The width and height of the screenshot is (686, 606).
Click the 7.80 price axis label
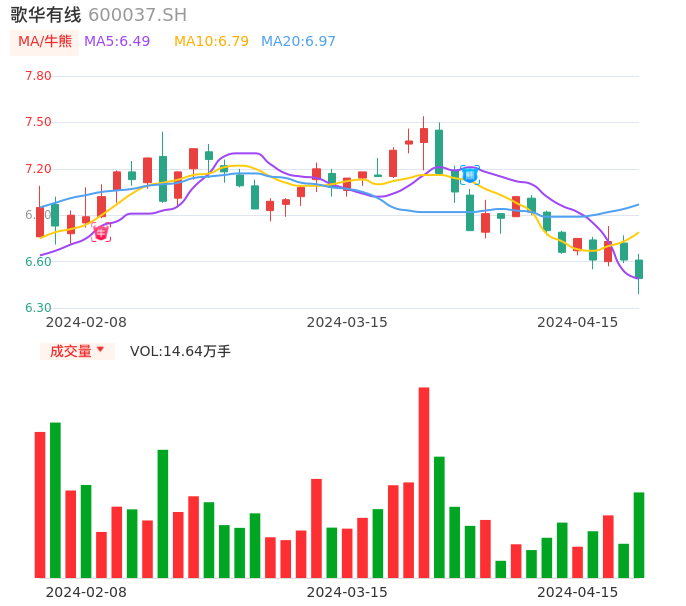point(38,76)
